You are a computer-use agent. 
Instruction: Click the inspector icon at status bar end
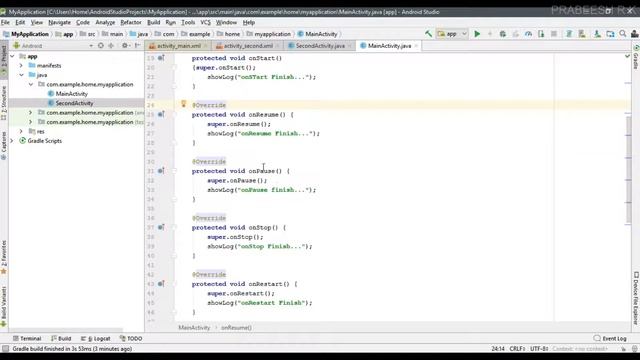tap(635, 349)
